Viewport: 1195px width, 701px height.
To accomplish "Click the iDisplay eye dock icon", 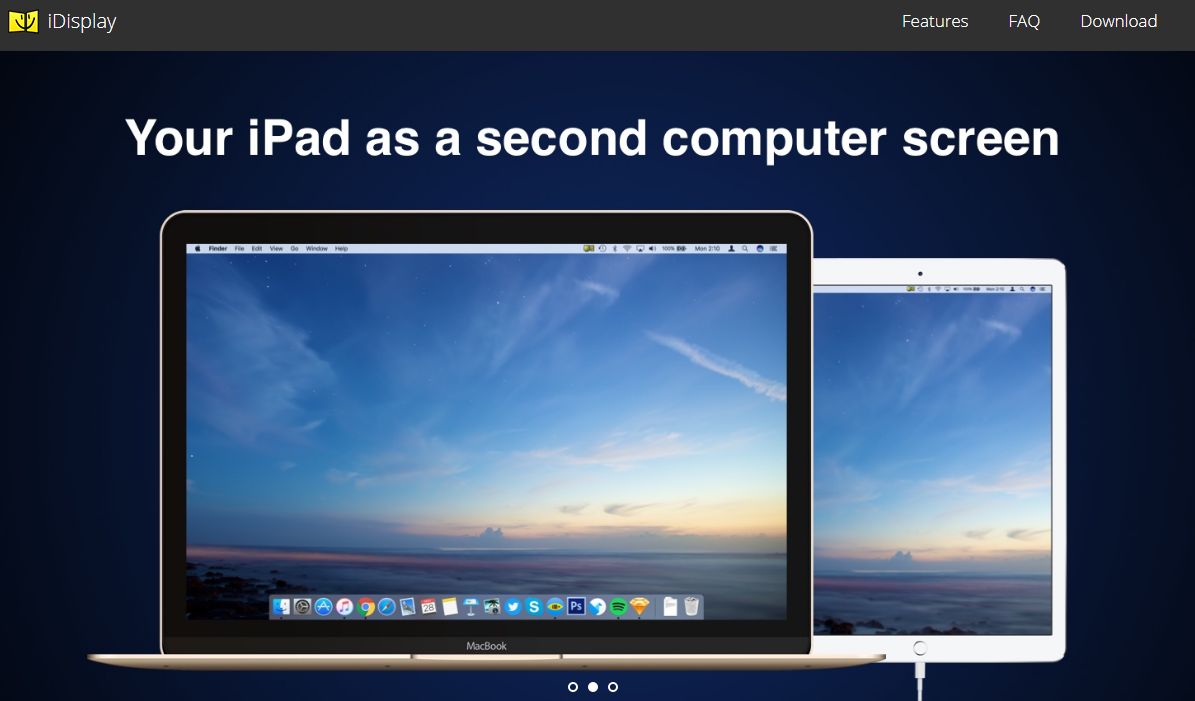I will pos(555,607).
